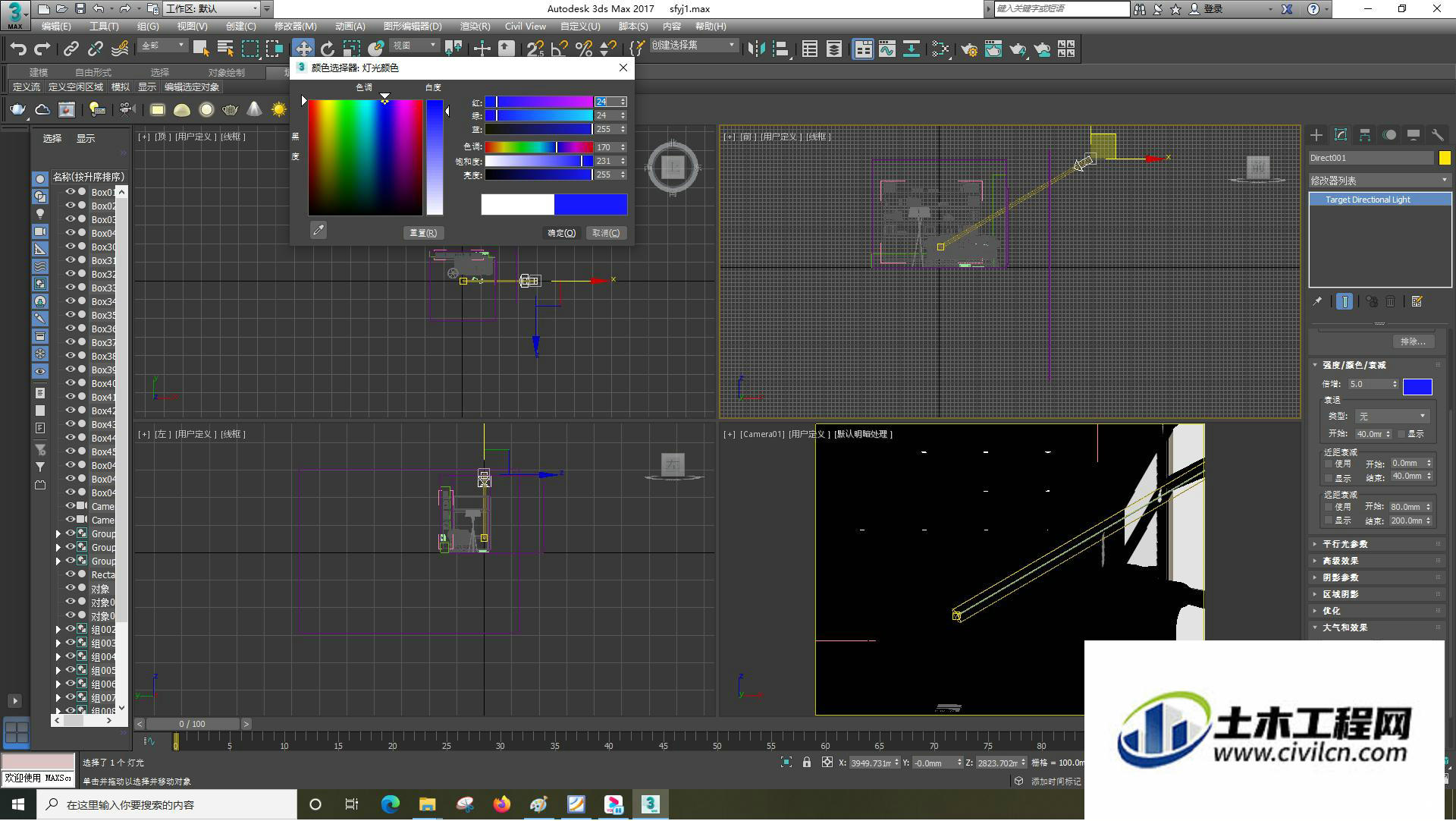Screen dimensions: 1456x821
Task: Activate the Select Object tool
Action: 201,49
